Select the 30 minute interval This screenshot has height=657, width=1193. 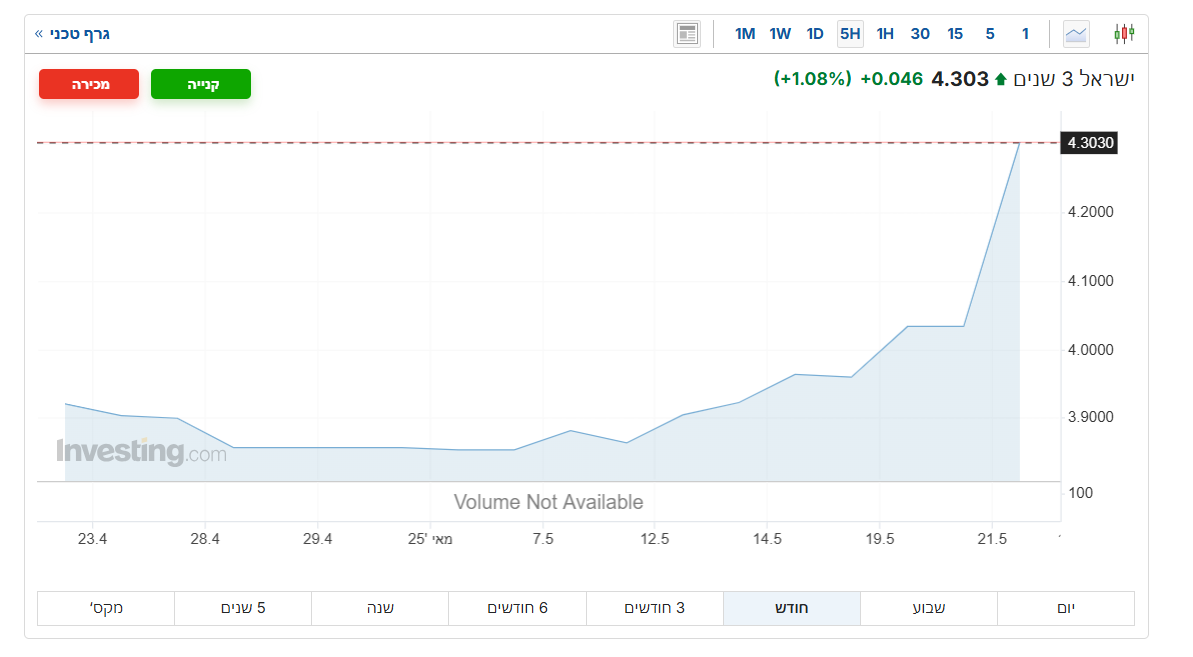(x=920, y=34)
